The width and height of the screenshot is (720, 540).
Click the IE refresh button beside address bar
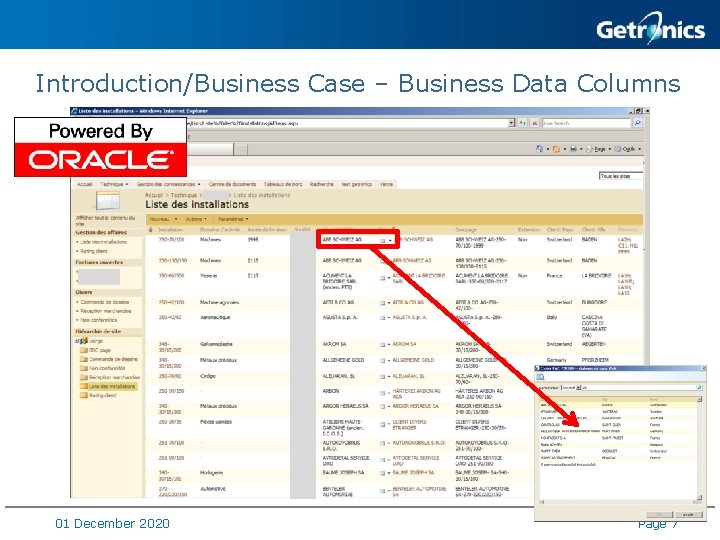click(x=523, y=123)
